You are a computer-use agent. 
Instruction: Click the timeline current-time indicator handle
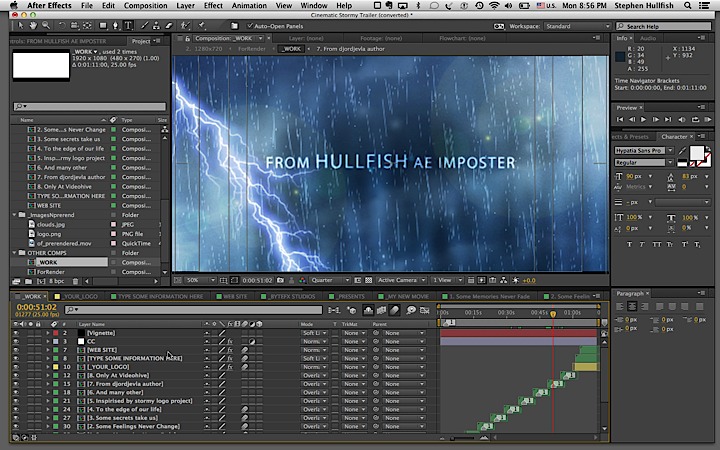point(553,314)
